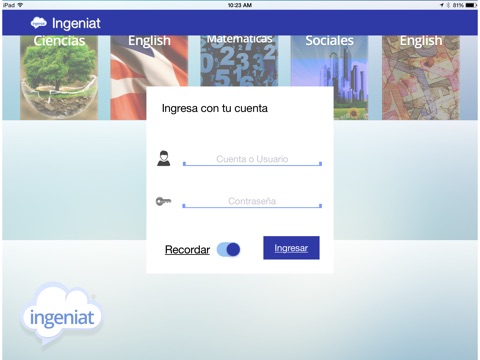
Task: Click the Ingresa con tu cuenta heading
Action: pos(215,108)
